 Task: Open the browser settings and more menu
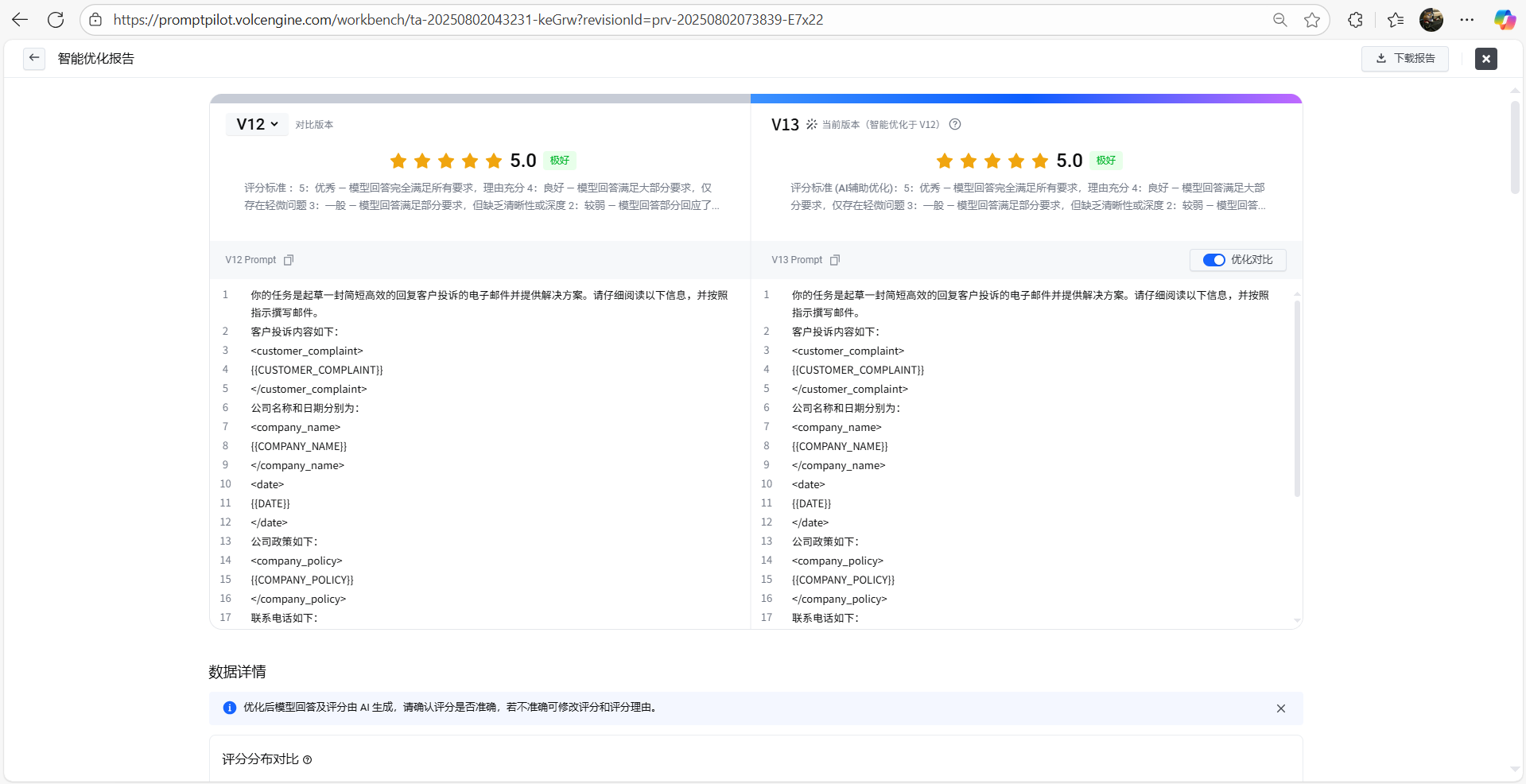tap(1467, 20)
